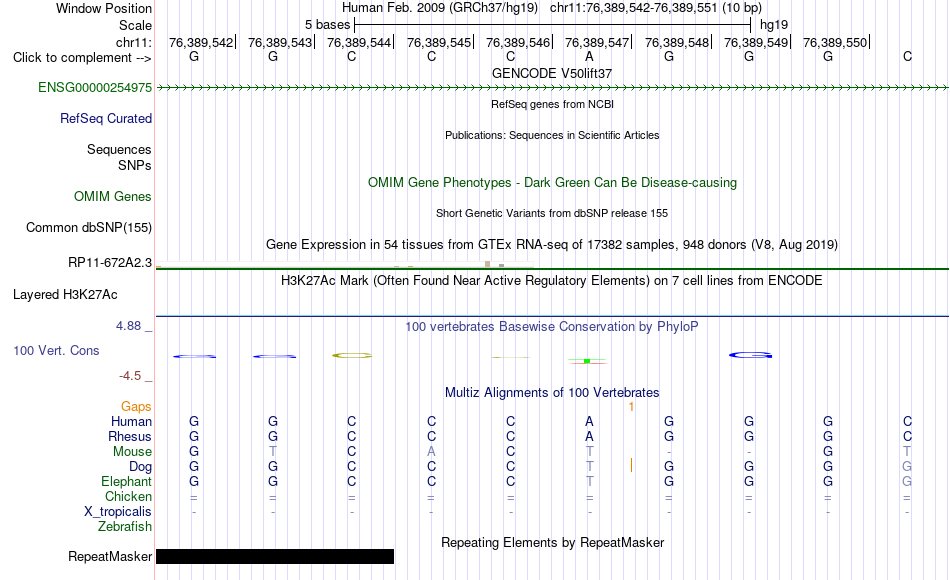The height and width of the screenshot is (580, 950).
Task: Click the Scale label on the left
Action: [x=135, y=25]
